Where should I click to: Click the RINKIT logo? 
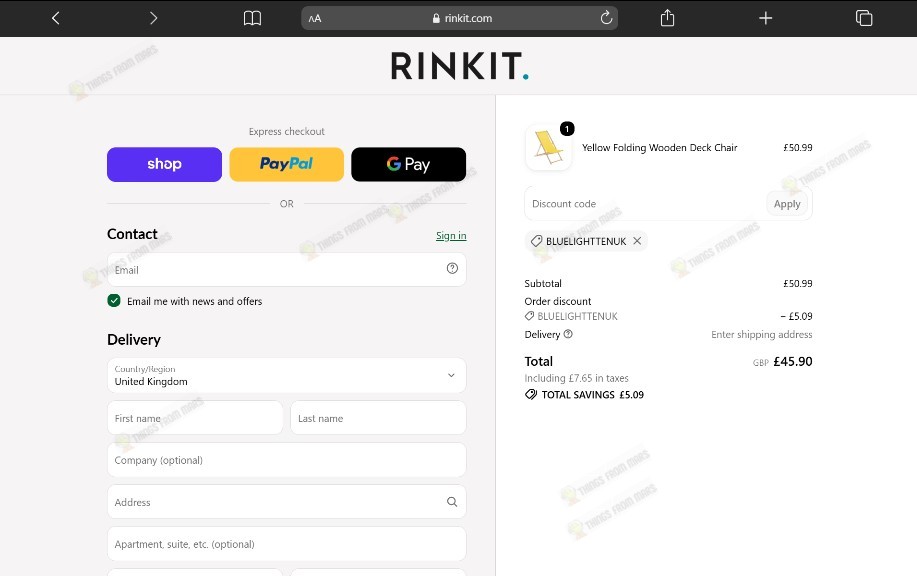[460, 65]
